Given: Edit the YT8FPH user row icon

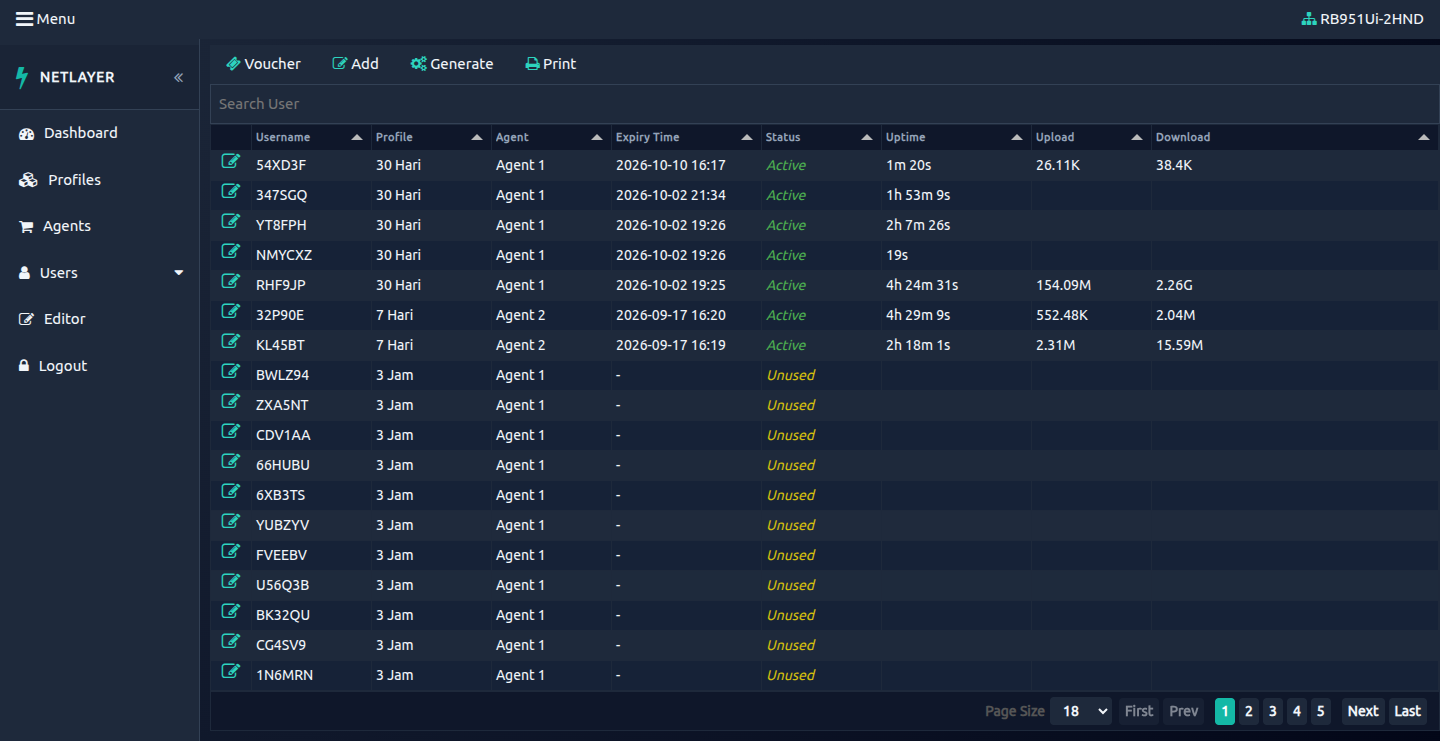Looking at the screenshot, I should [231, 221].
